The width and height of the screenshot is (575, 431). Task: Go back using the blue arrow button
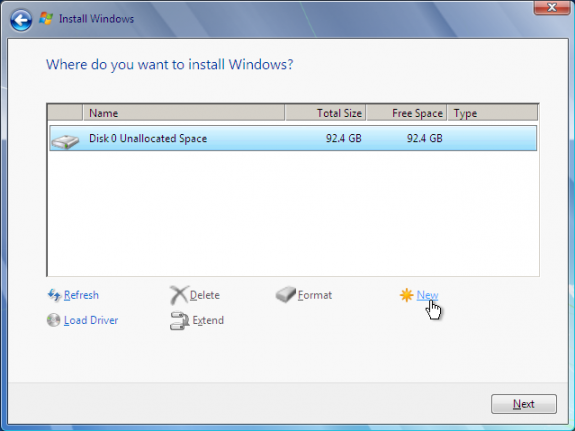click(21, 19)
